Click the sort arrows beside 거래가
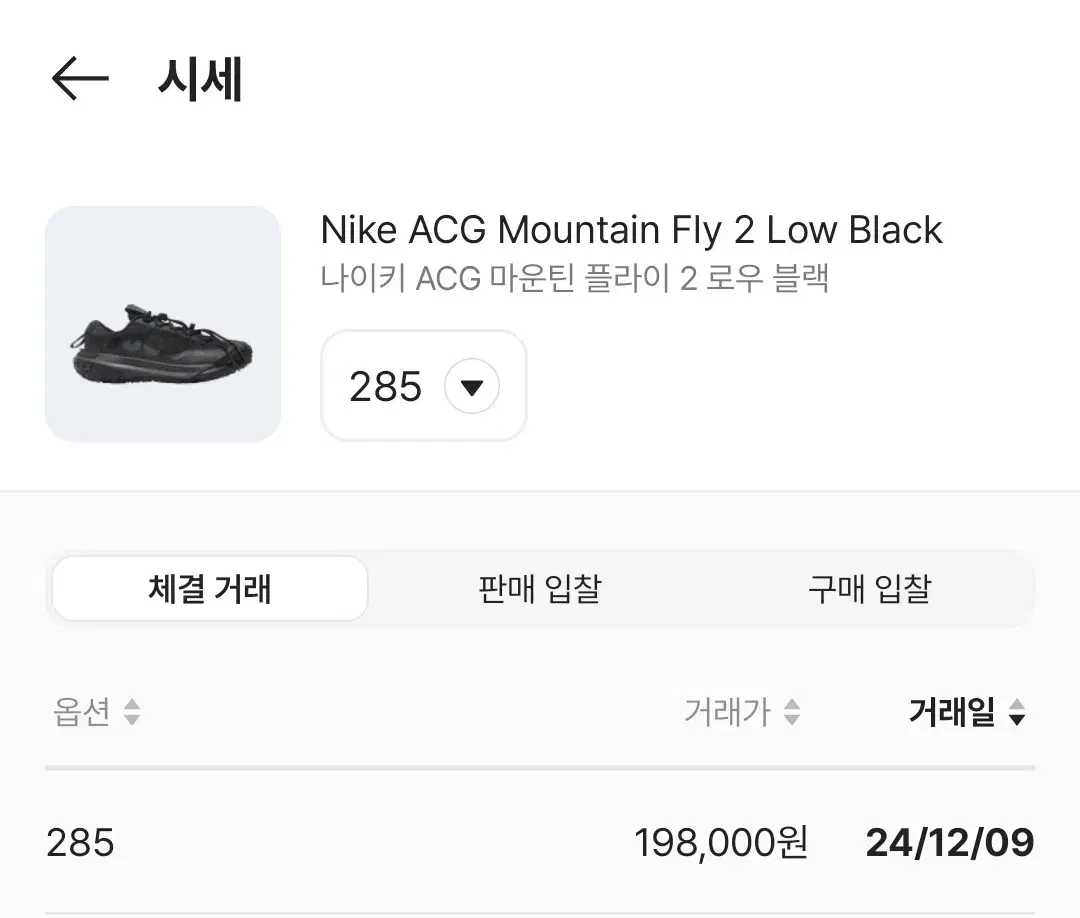This screenshot has width=1080, height=918. point(792,712)
